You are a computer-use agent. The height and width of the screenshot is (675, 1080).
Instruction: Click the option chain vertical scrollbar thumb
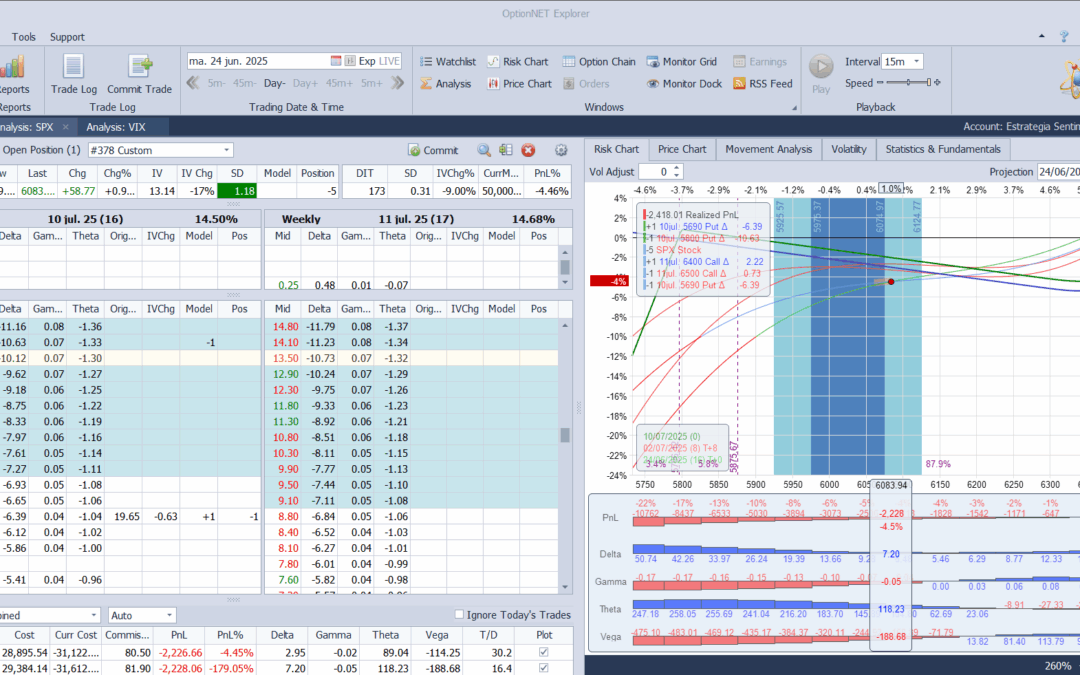(x=565, y=435)
